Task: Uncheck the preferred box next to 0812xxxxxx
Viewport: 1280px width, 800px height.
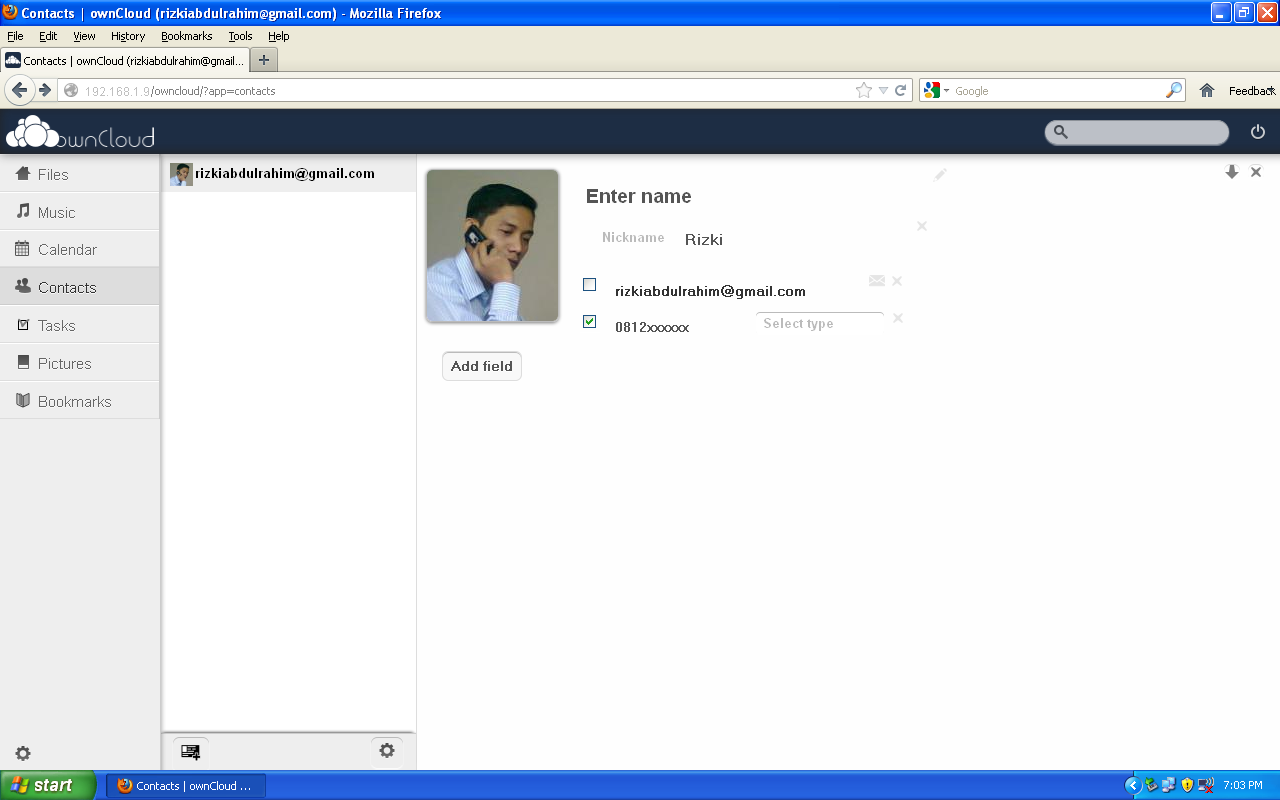Action: pyautogui.click(x=589, y=322)
